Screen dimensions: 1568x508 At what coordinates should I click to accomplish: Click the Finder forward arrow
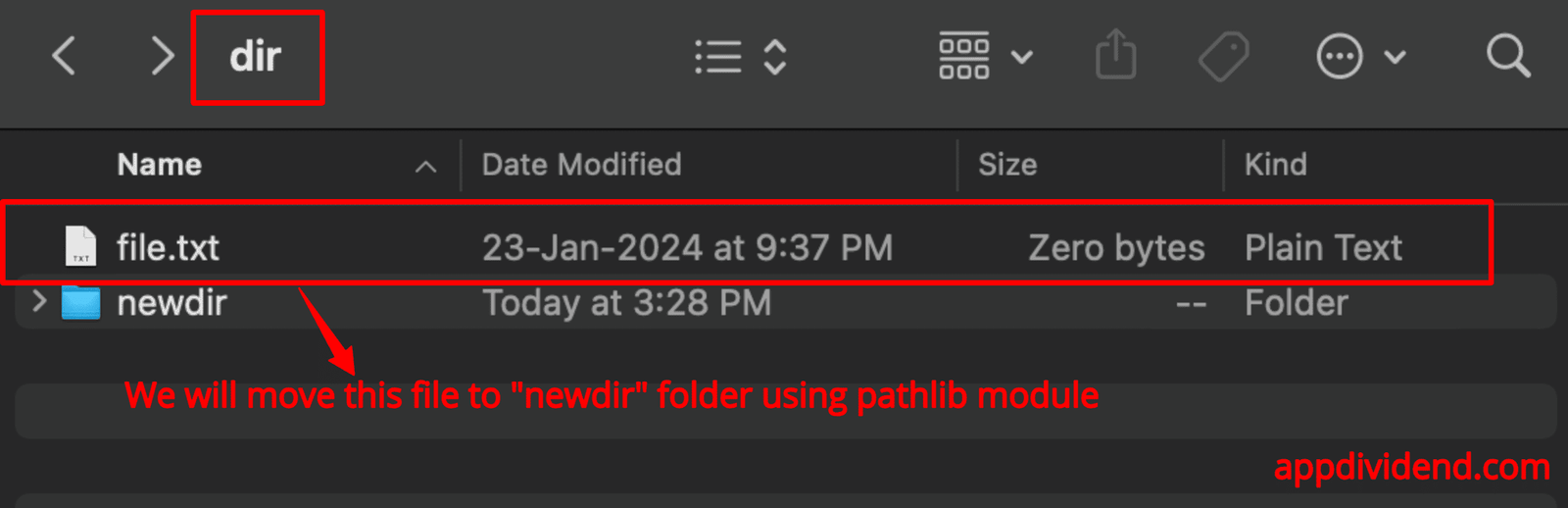[x=162, y=56]
